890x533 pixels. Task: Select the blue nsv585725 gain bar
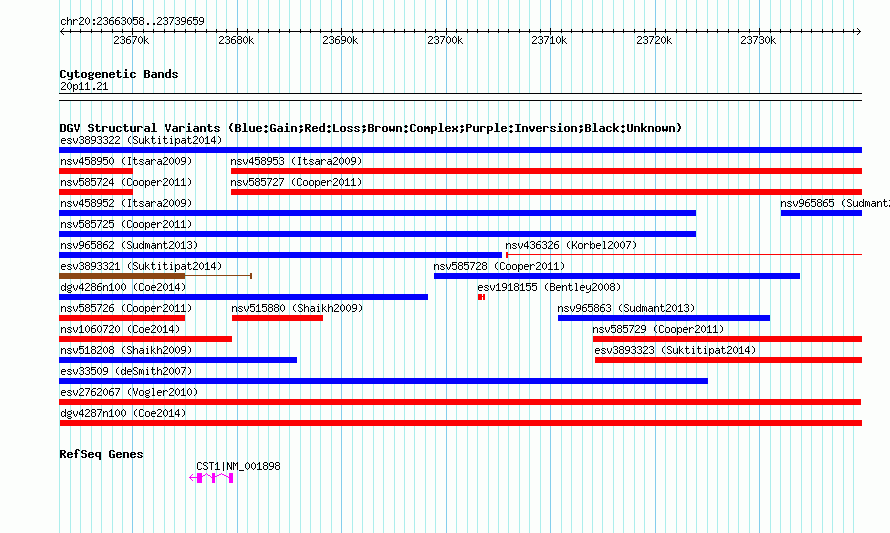point(377,234)
